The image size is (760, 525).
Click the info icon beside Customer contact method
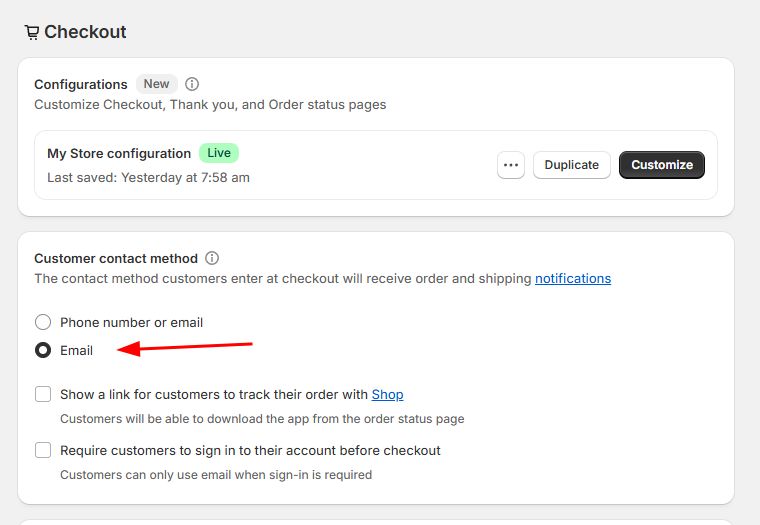point(212,258)
